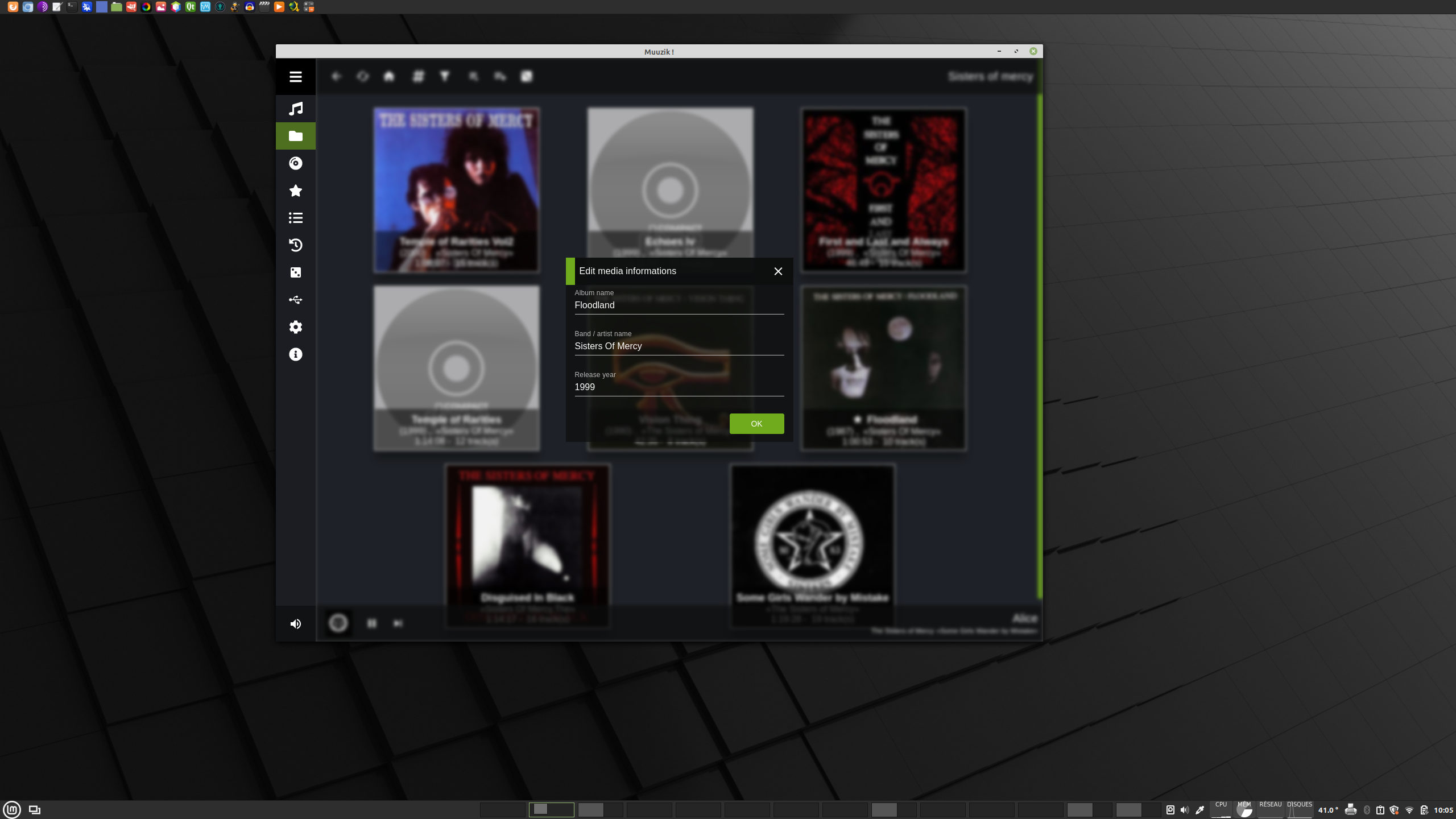Click the now-playing disc thumbnail in player bar
This screenshot has width=1456, height=819.
point(338,623)
